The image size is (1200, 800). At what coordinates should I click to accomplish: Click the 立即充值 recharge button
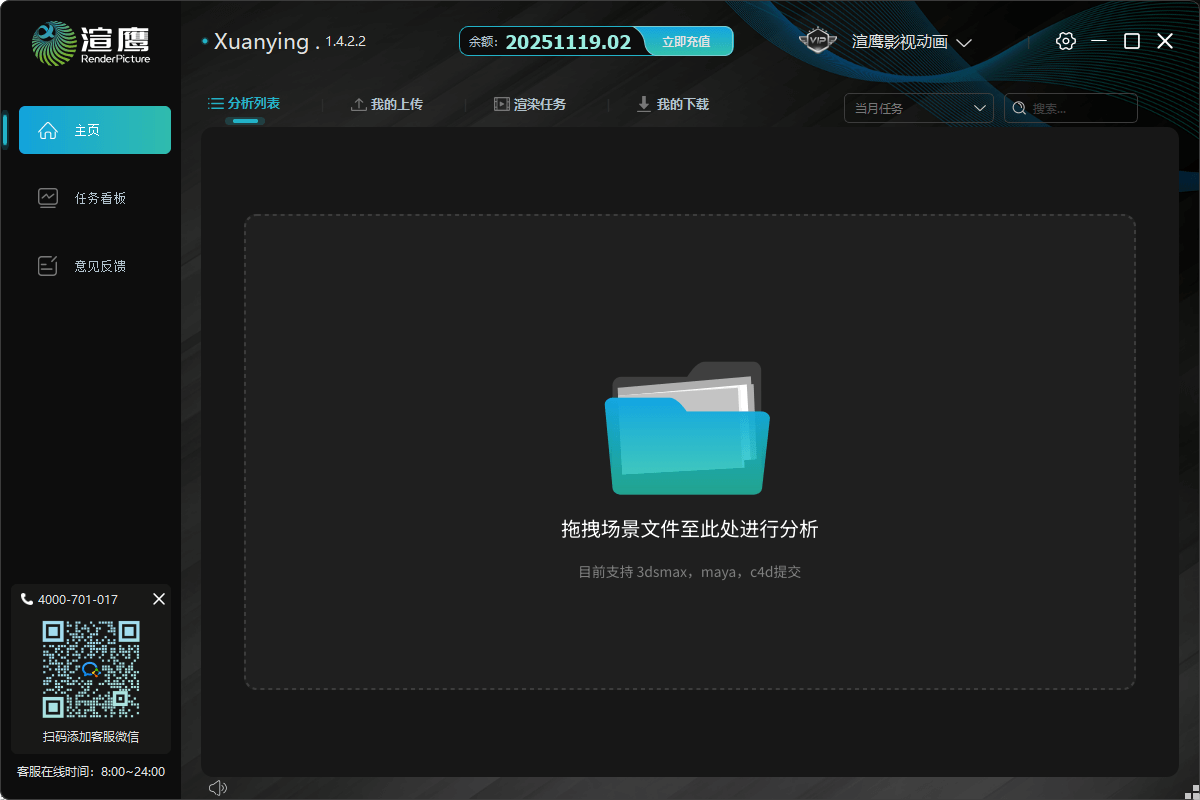coord(687,41)
